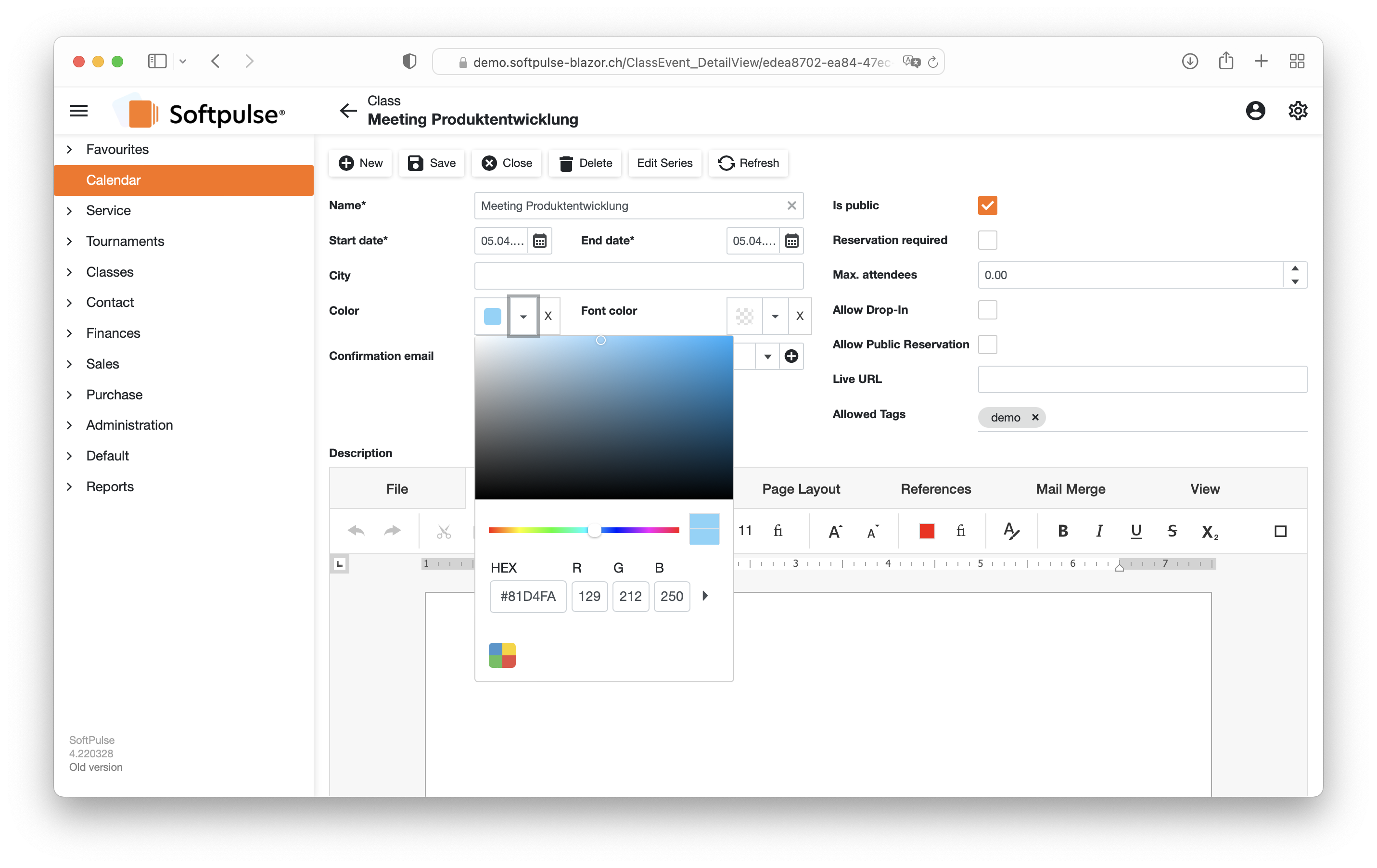Enable Reservation required checkbox
Image resolution: width=1377 pixels, height=868 pixels.
pyautogui.click(x=987, y=240)
